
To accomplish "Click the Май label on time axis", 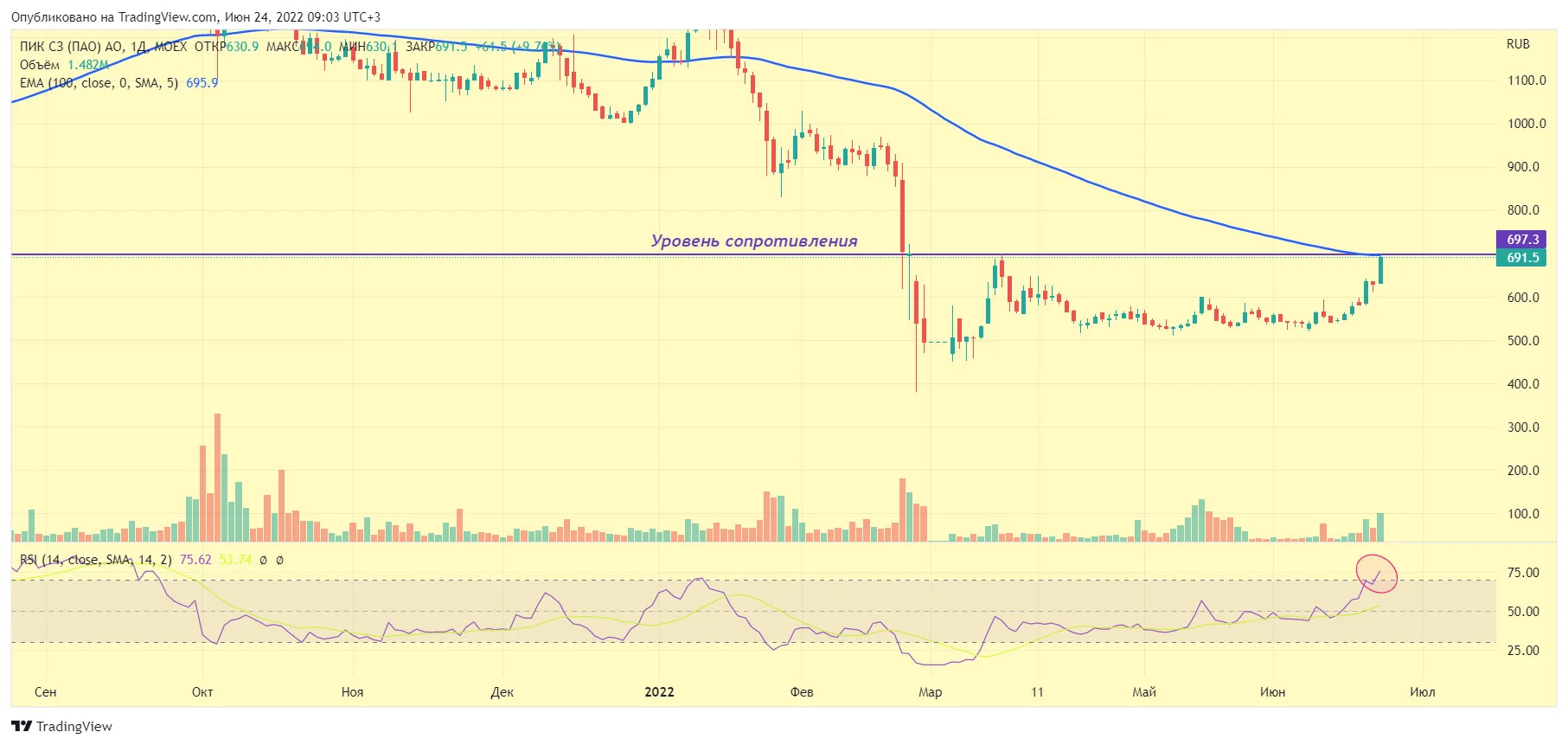I will [x=1144, y=692].
